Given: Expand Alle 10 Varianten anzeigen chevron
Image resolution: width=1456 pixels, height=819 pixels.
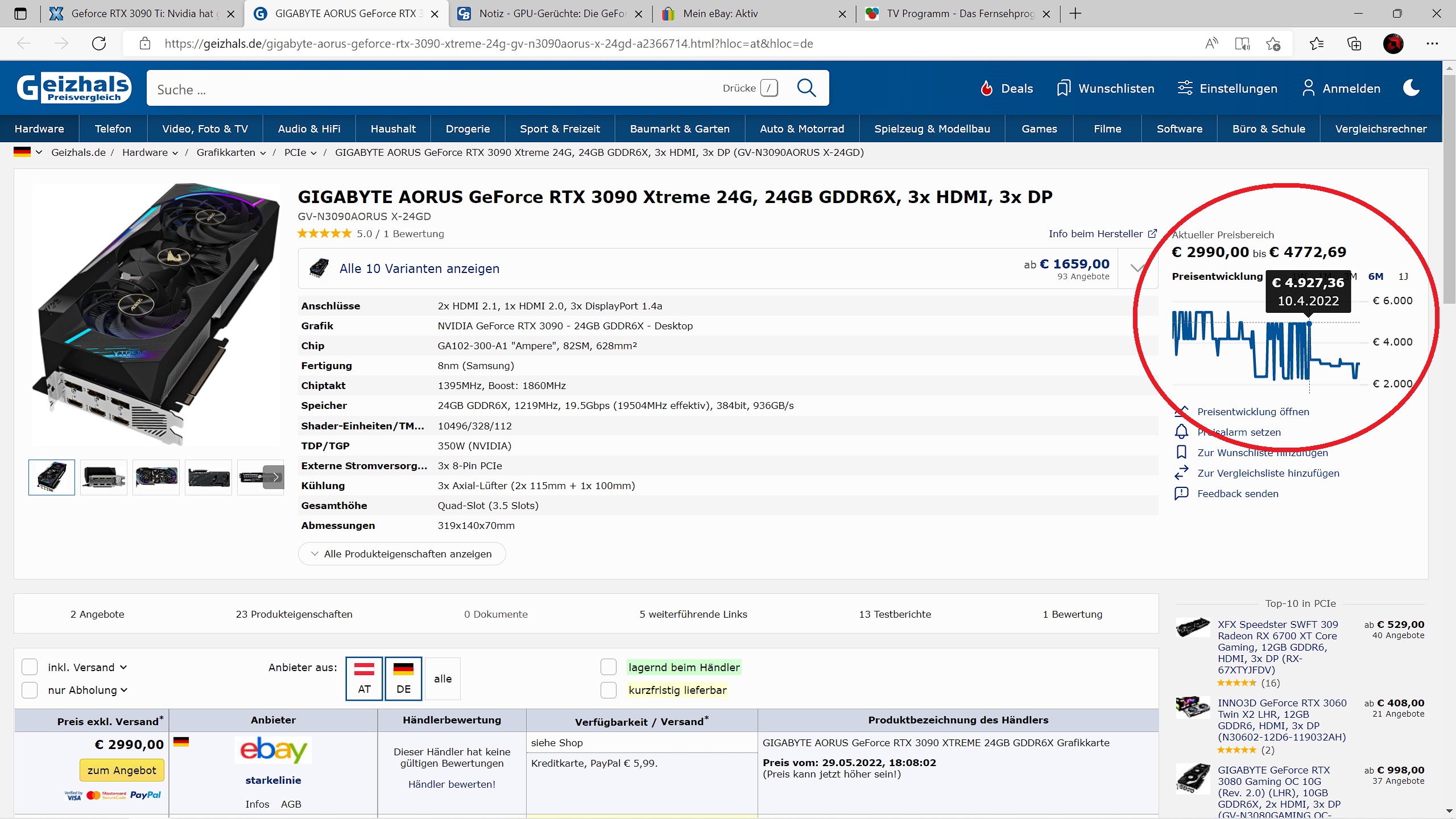Looking at the screenshot, I should coord(1137,268).
